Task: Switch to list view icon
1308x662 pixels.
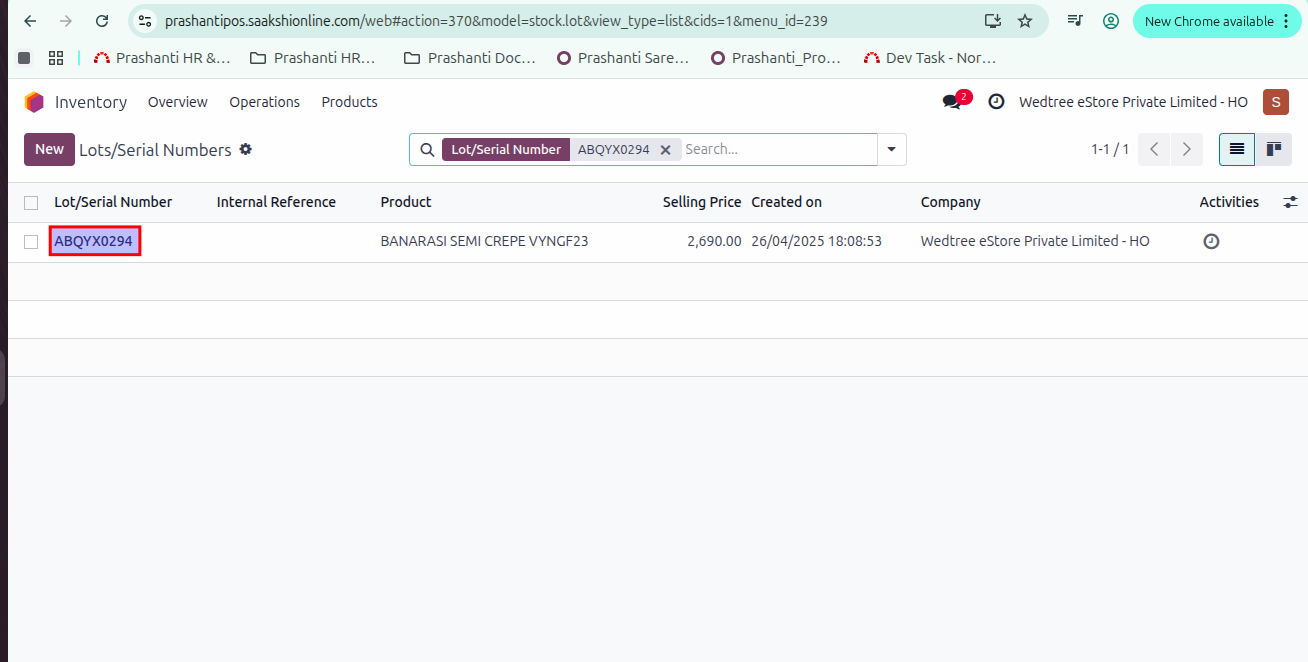Action: point(1237,149)
